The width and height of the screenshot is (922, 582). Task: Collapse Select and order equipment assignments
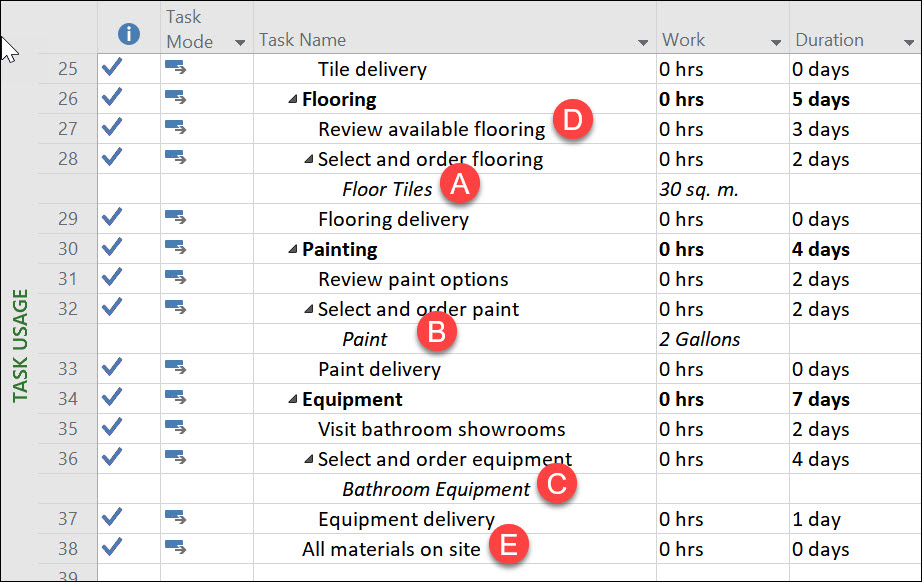click(309, 459)
